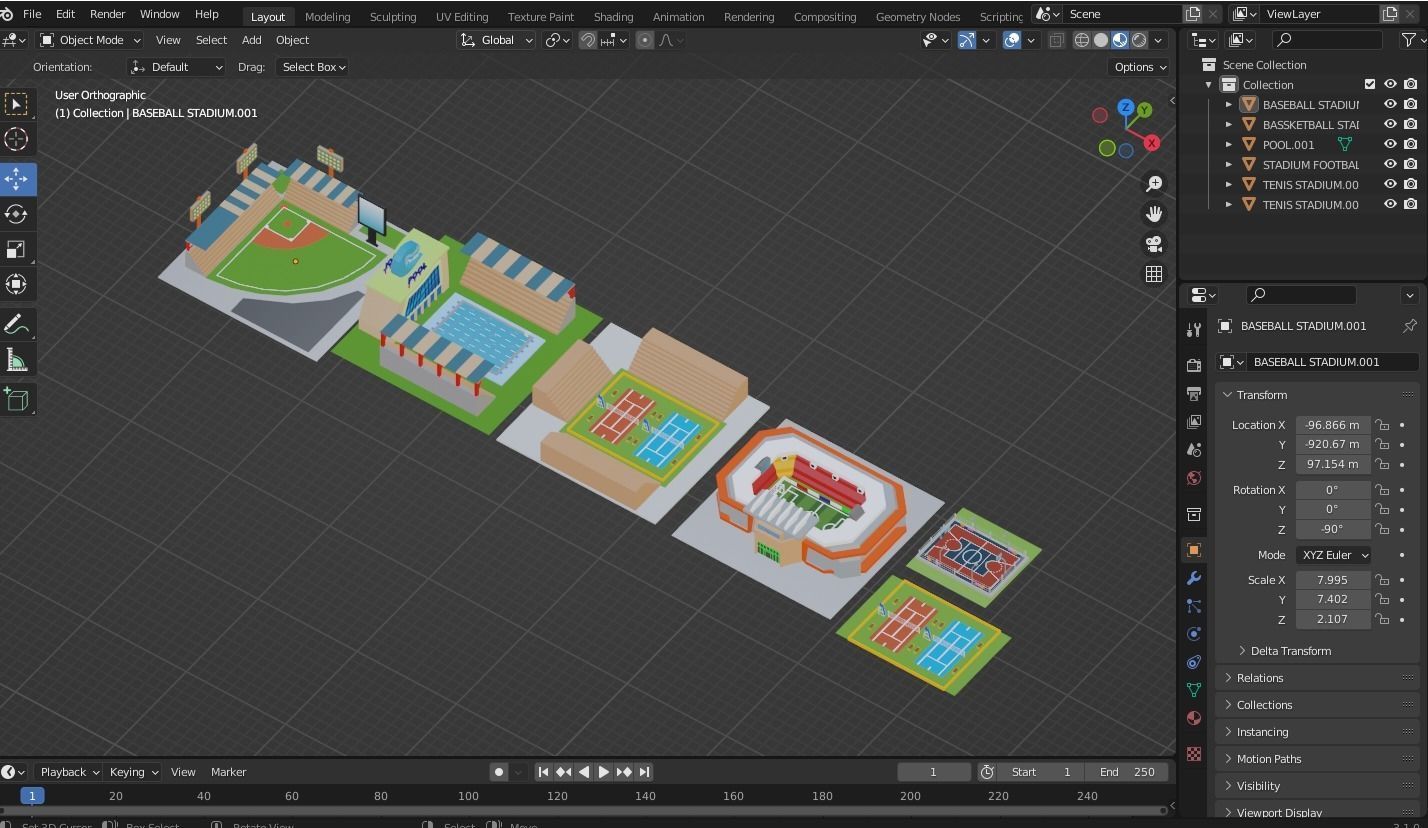Image resolution: width=1428 pixels, height=828 pixels.
Task: Open the Modifiers properties tab
Action: [1194, 578]
